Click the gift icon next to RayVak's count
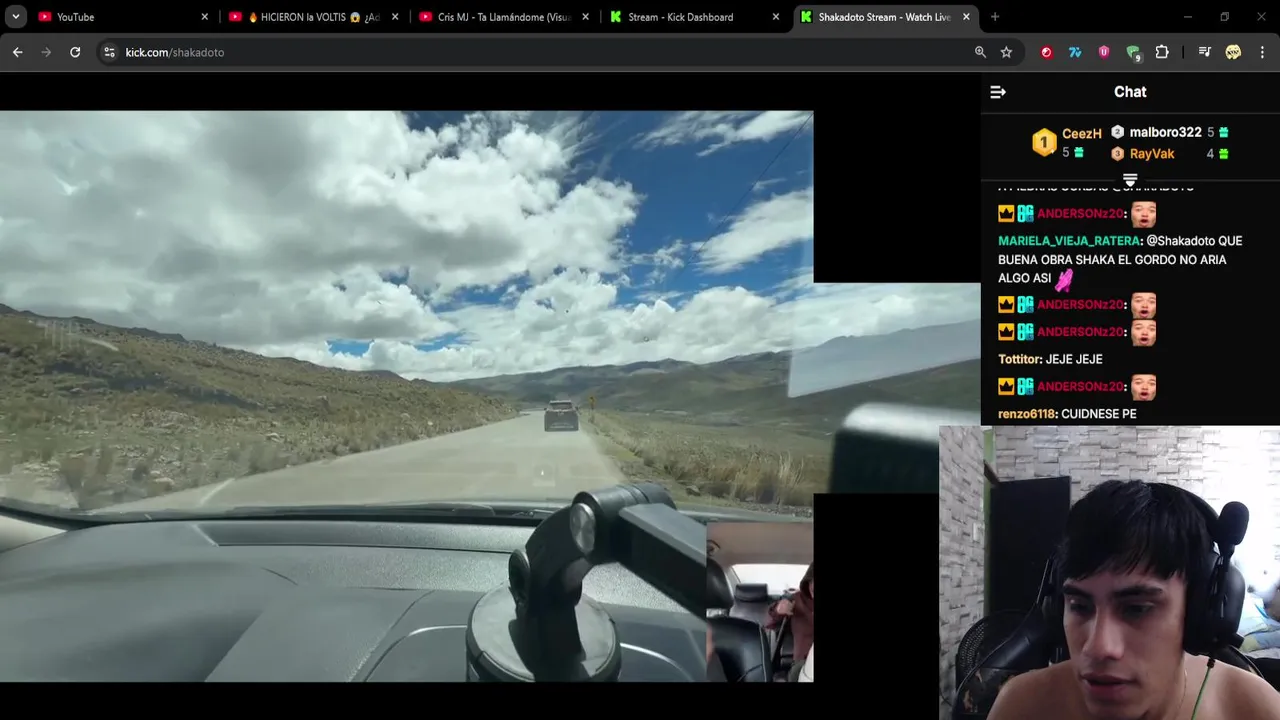Image resolution: width=1280 pixels, height=720 pixels. [x=1223, y=154]
